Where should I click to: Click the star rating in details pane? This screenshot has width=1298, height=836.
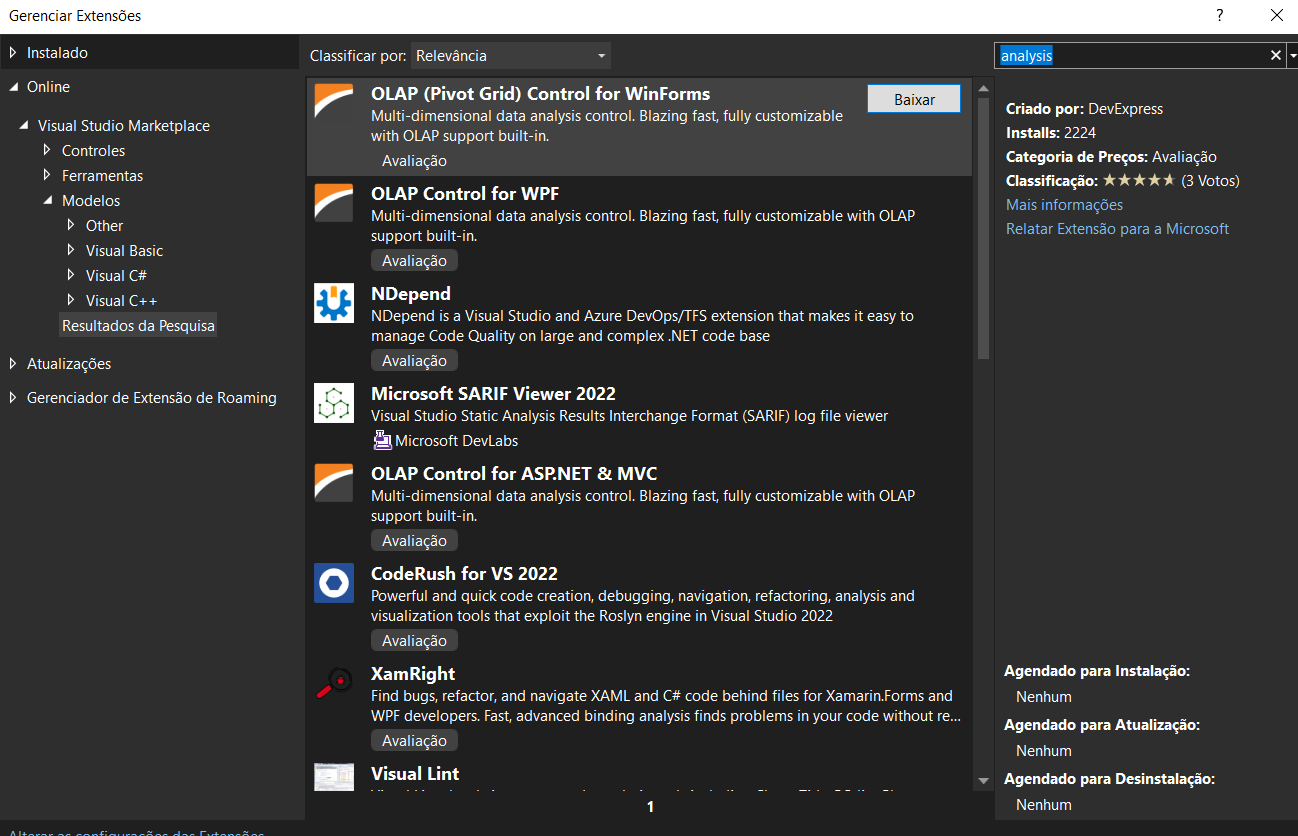click(1138, 181)
